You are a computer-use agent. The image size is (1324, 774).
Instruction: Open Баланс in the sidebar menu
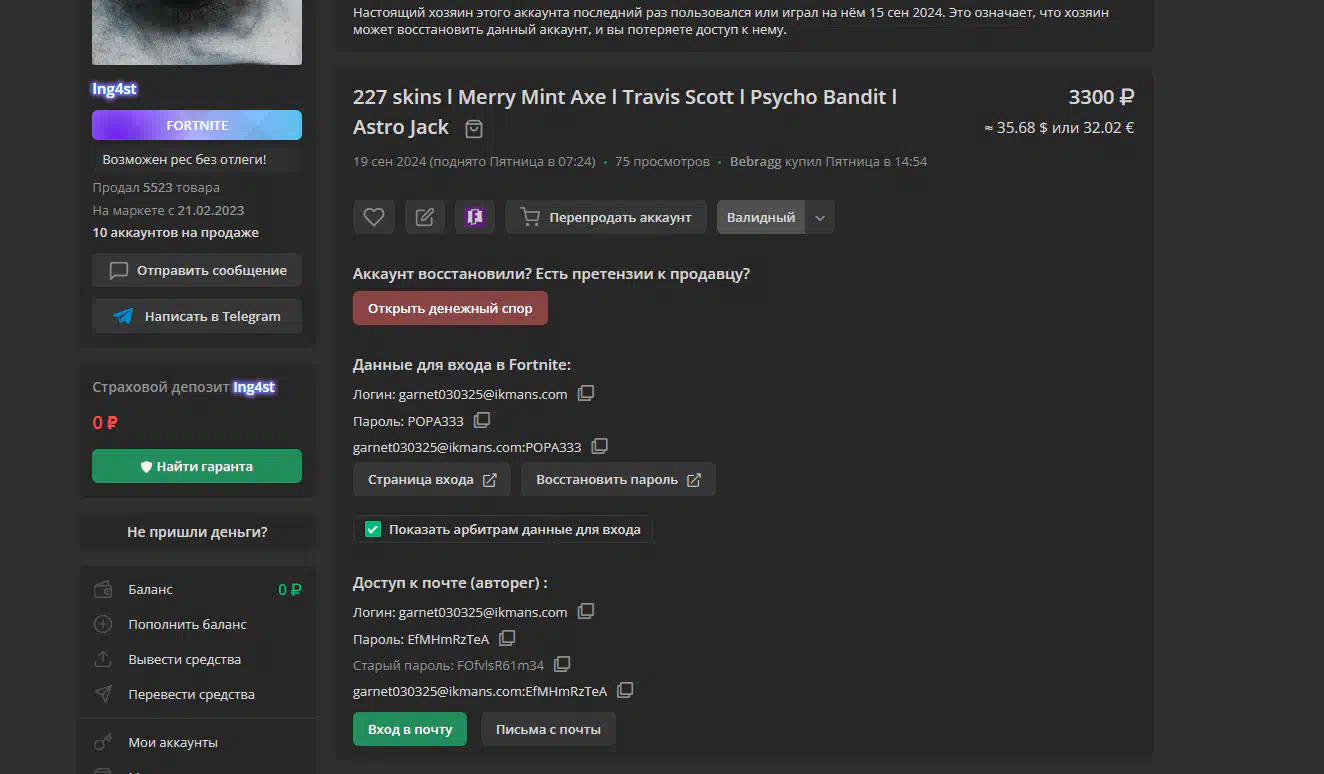[x=197, y=589]
